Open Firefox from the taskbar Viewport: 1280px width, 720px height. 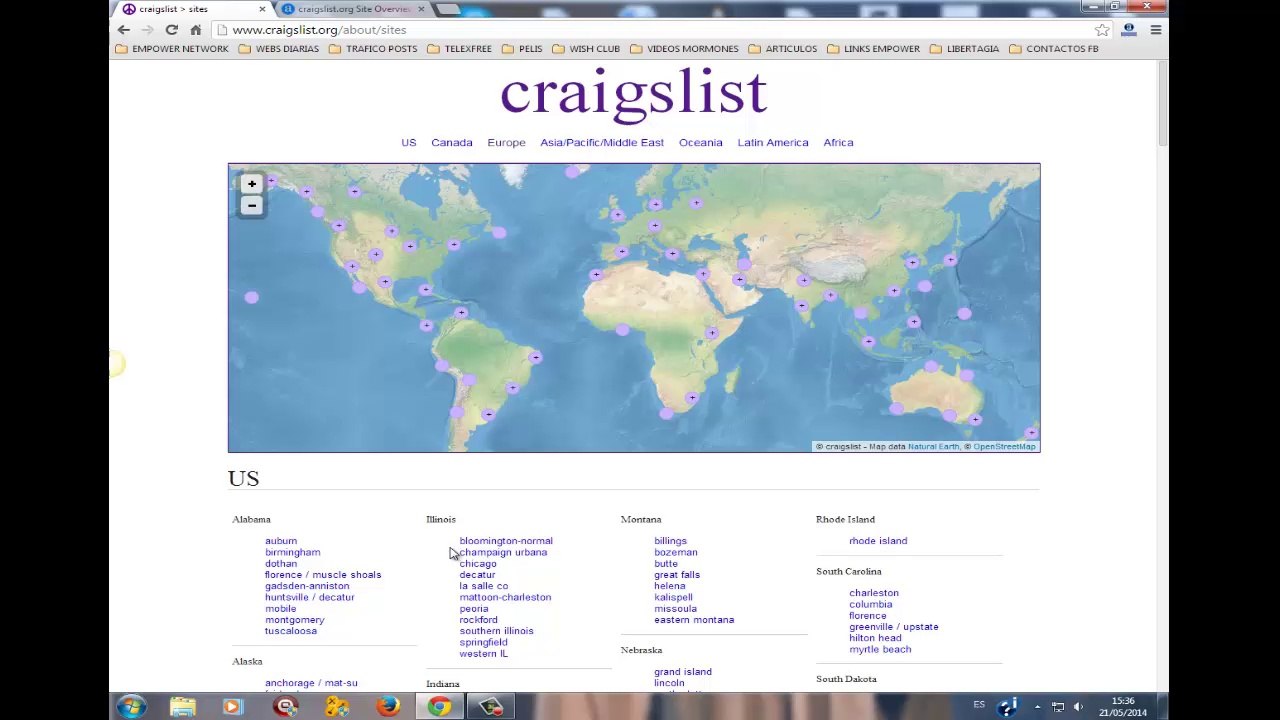tap(388, 707)
